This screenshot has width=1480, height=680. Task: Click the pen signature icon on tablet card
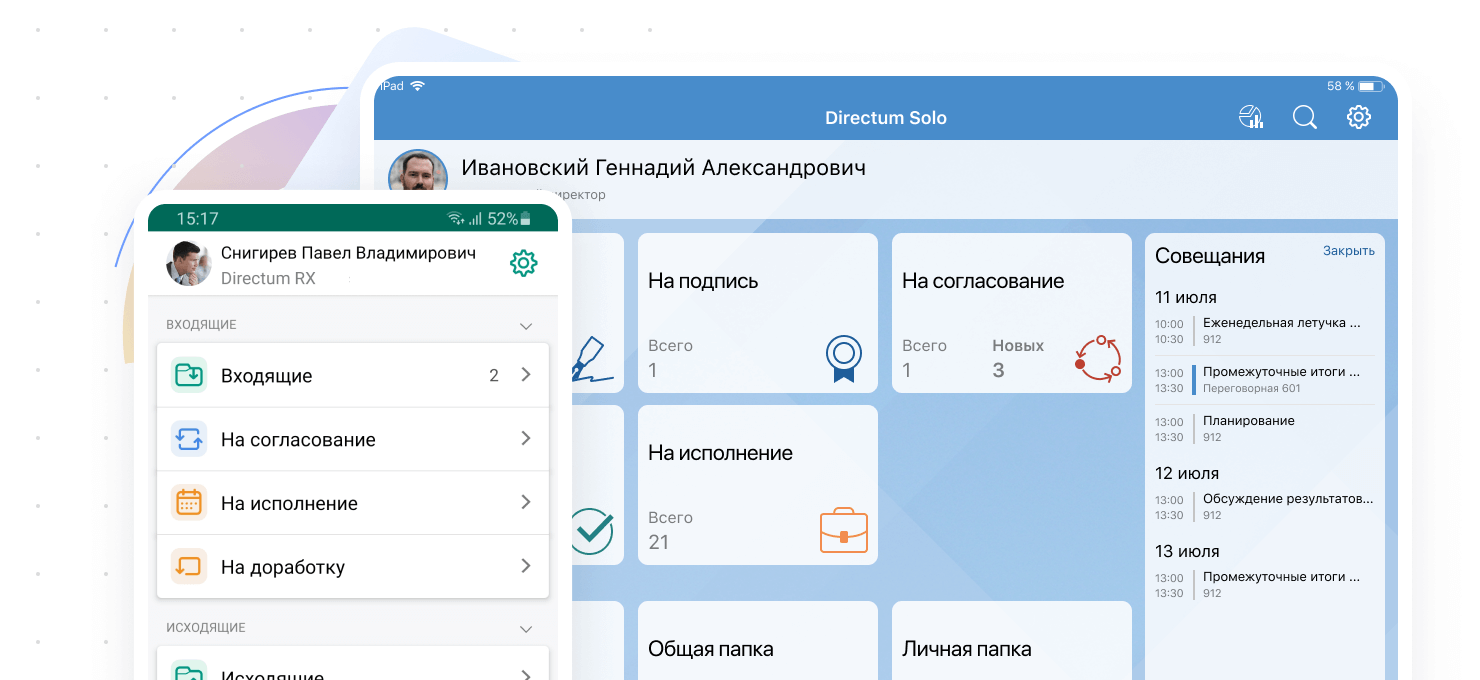[x=592, y=360]
